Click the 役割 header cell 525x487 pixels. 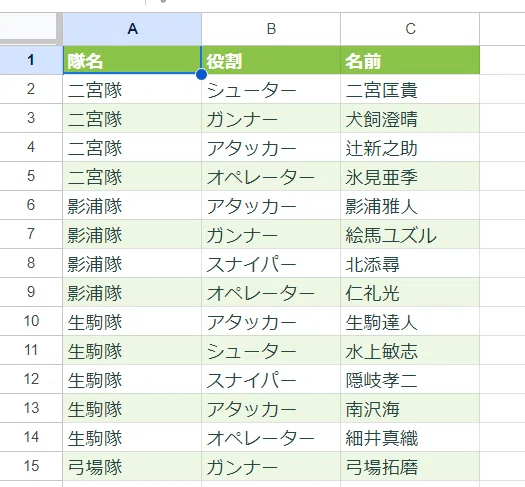271,60
